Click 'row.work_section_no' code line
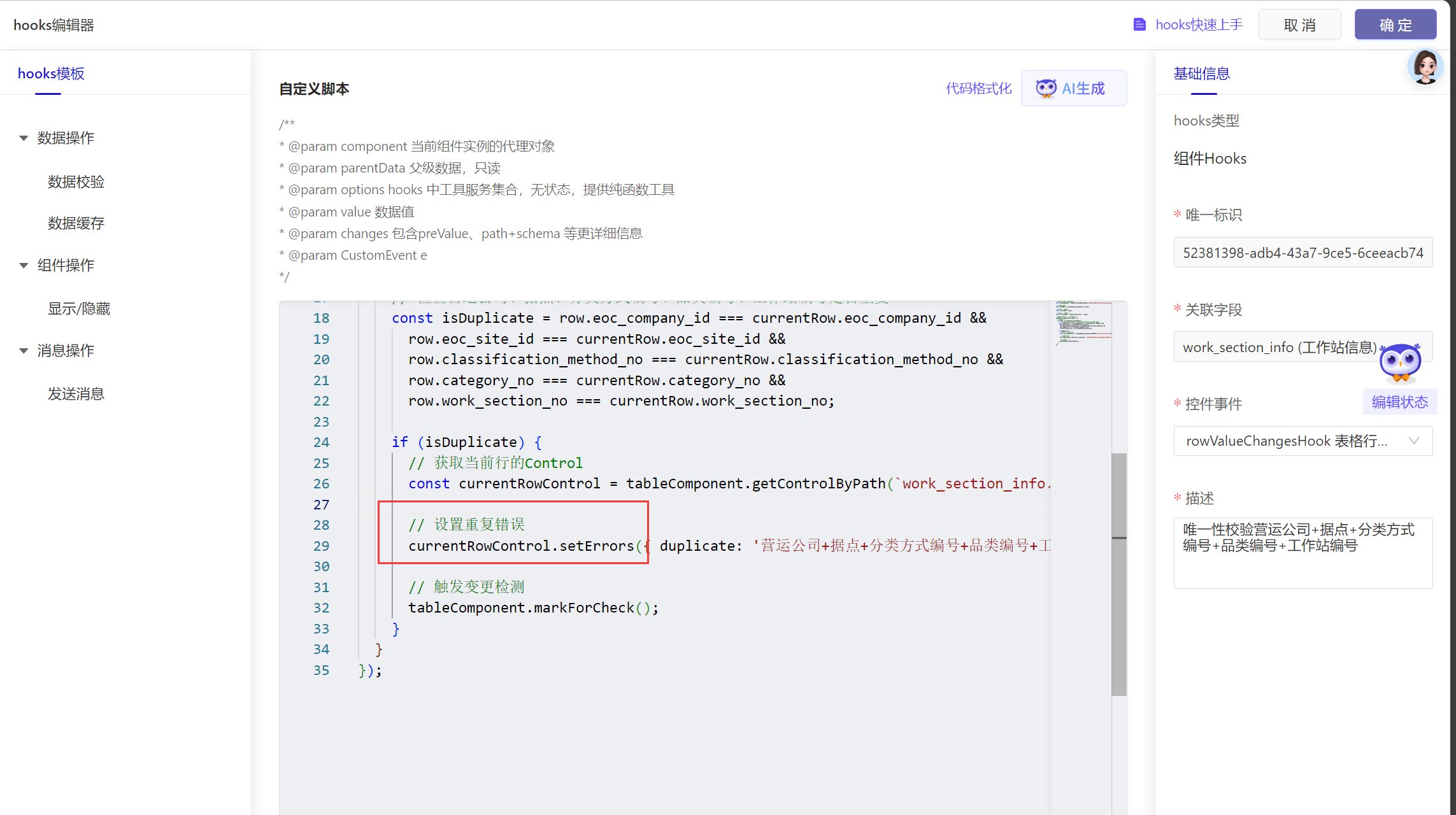 pyautogui.click(x=621, y=401)
